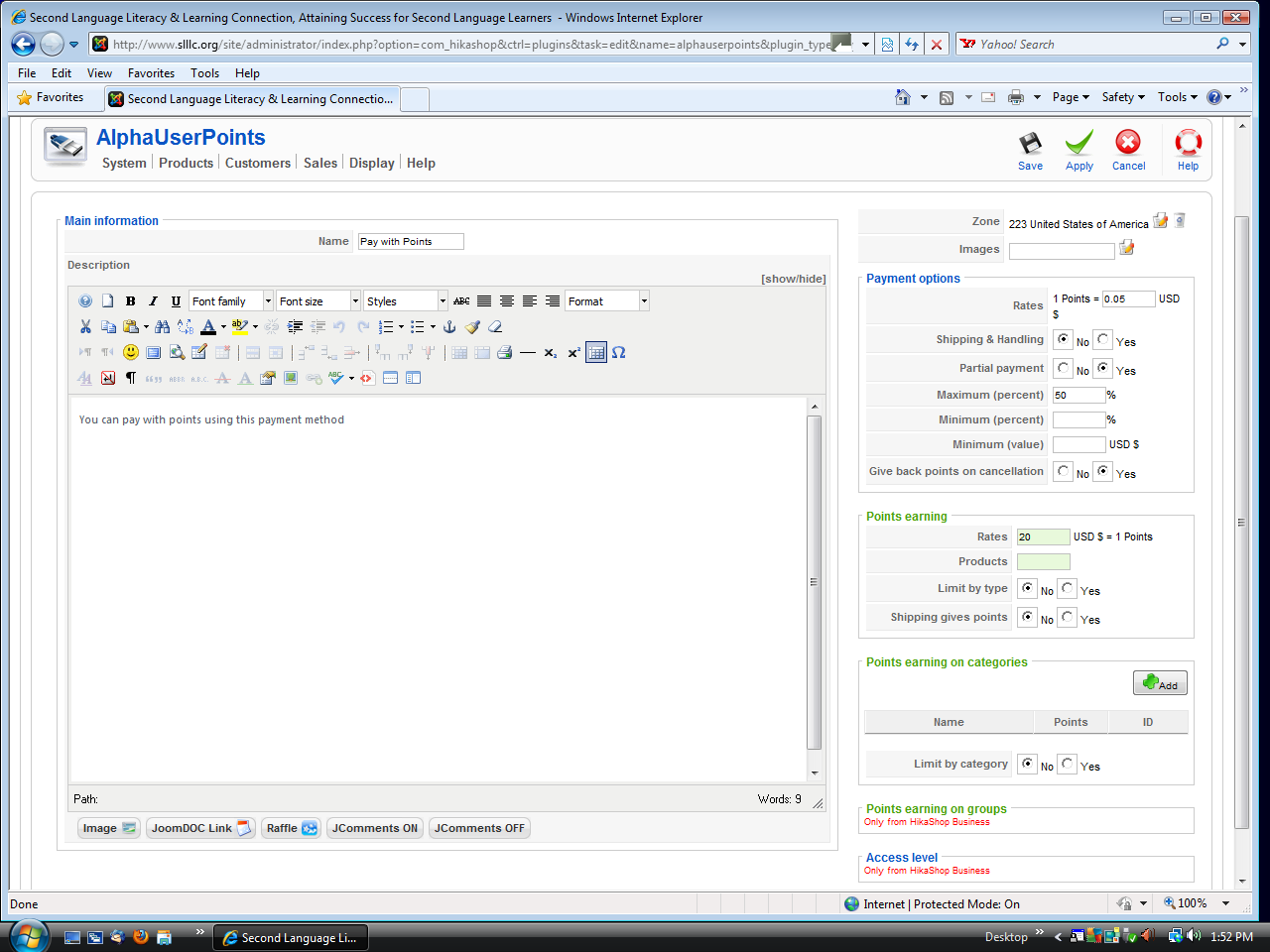Viewport: 1270px width, 952px height.
Task: Click the Print icon in the editor
Action: point(505,353)
